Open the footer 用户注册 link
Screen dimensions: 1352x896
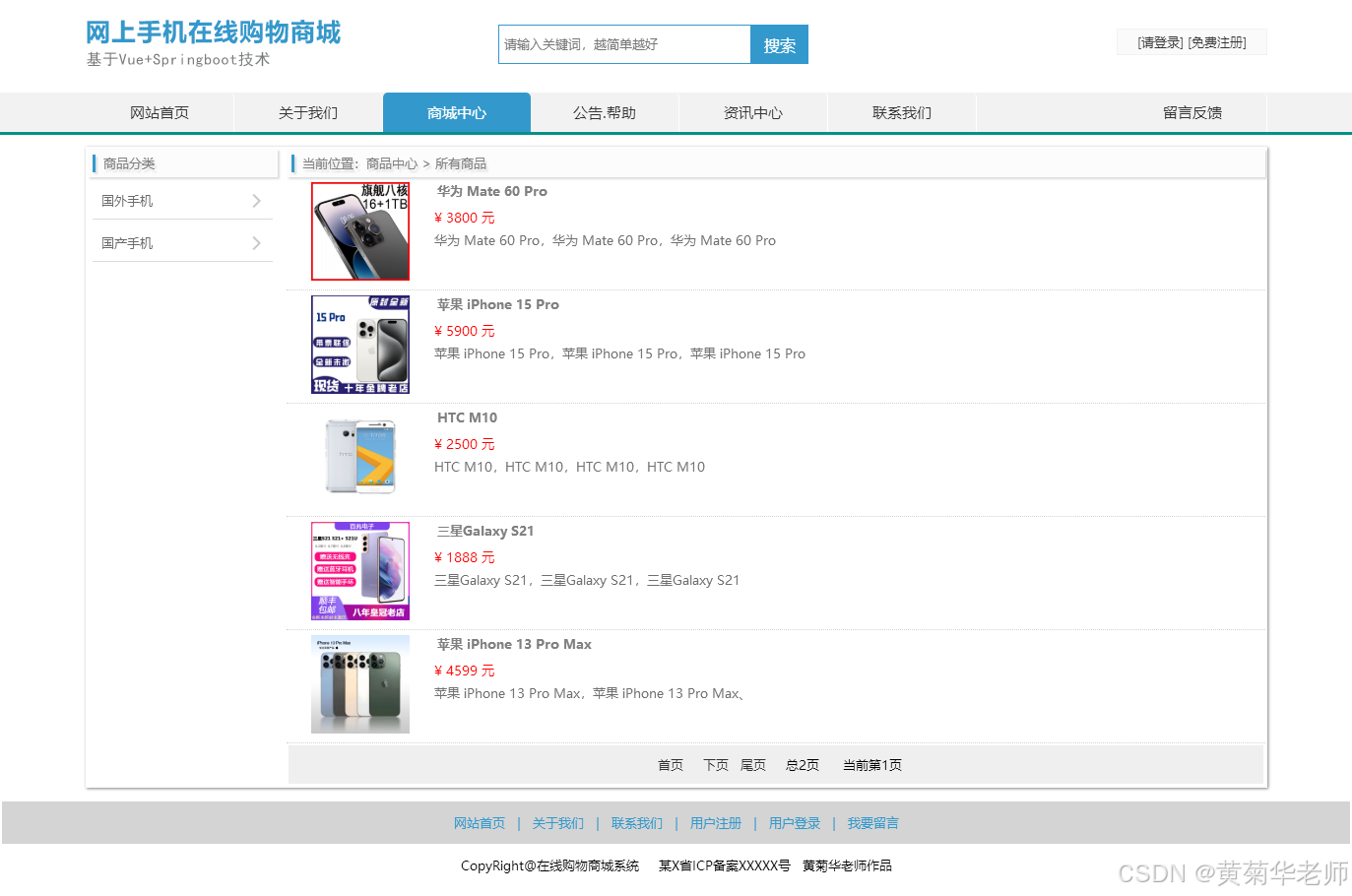pos(716,823)
